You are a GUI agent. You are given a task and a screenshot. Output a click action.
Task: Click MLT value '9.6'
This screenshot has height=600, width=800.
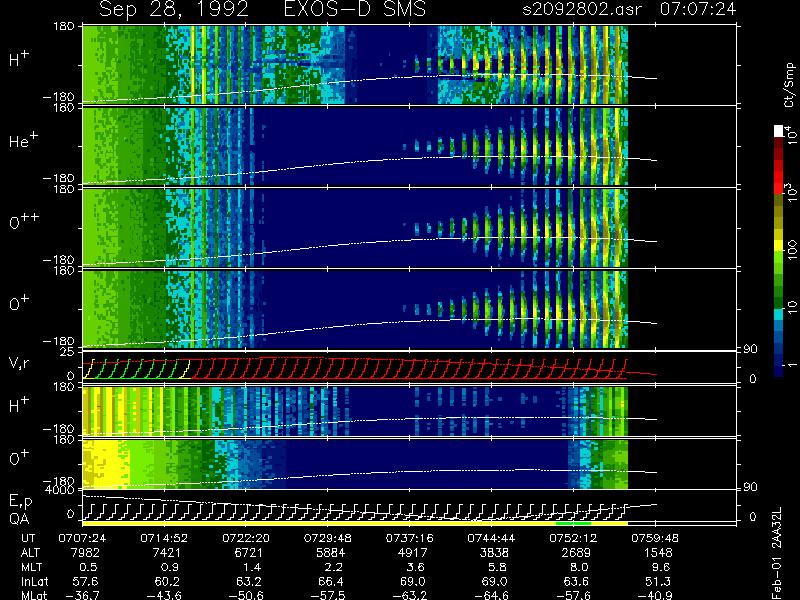pyautogui.click(x=661, y=567)
